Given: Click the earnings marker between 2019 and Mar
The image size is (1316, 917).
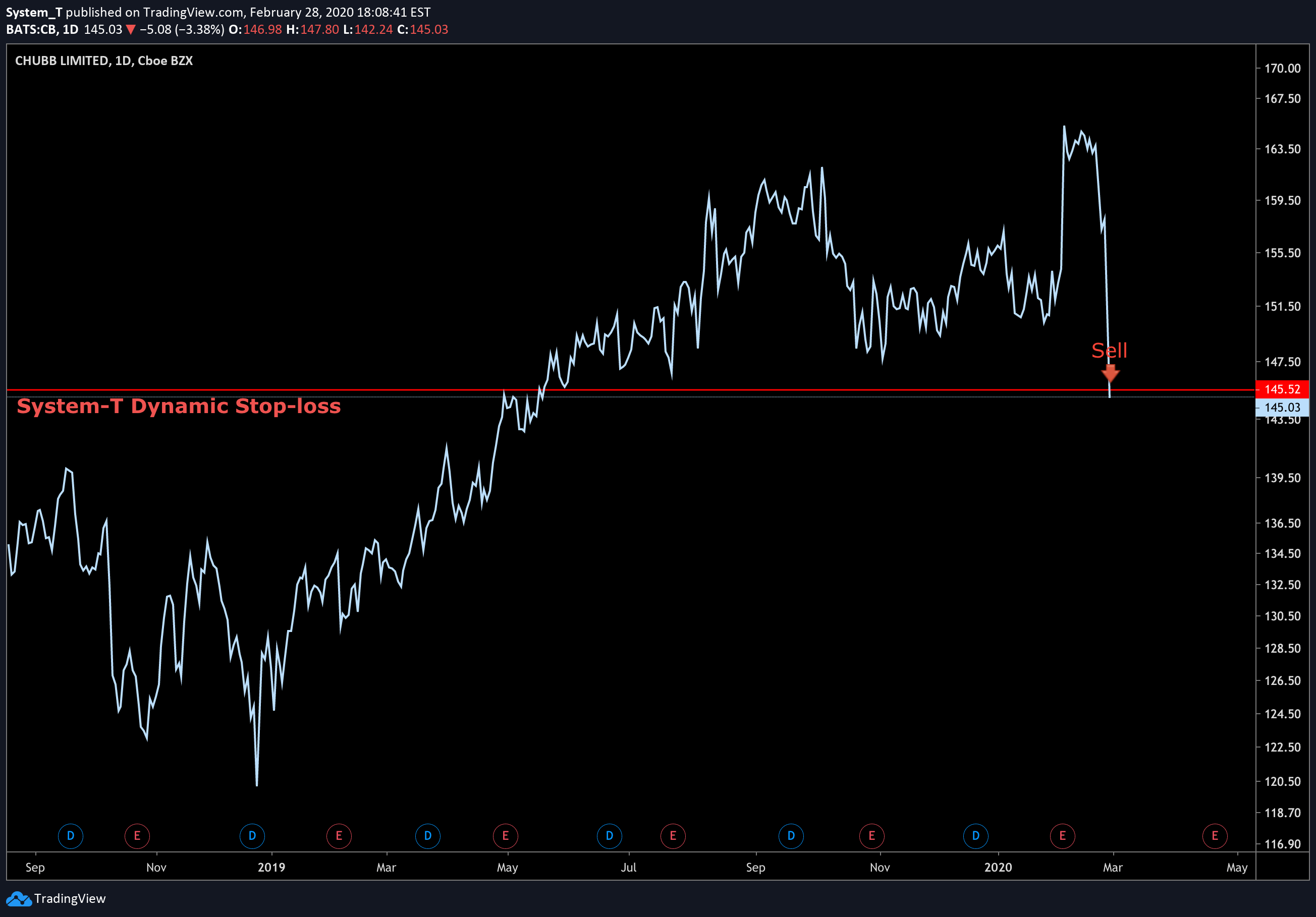Looking at the screenshot, I should (x=339, y=836).
